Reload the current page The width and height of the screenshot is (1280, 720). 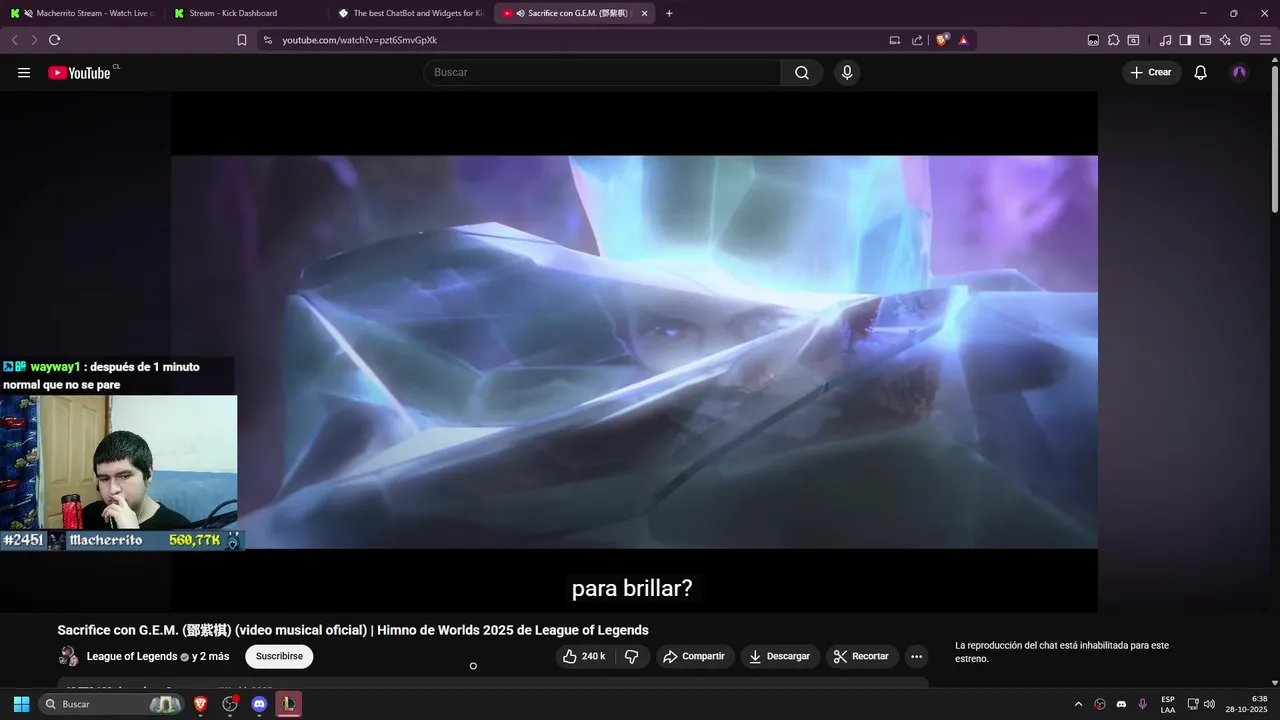tap(54, 40)
